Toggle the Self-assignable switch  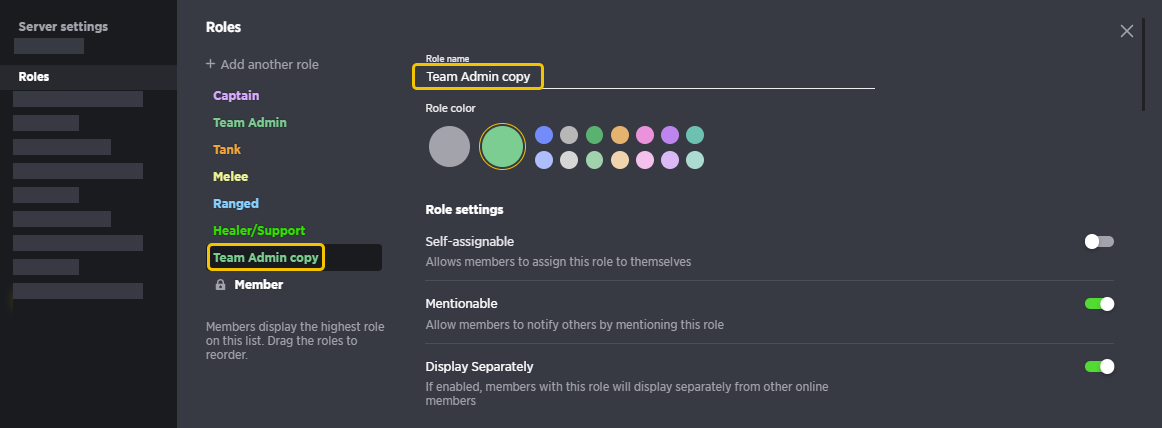pyautogui.click(x=1099, y=241)
